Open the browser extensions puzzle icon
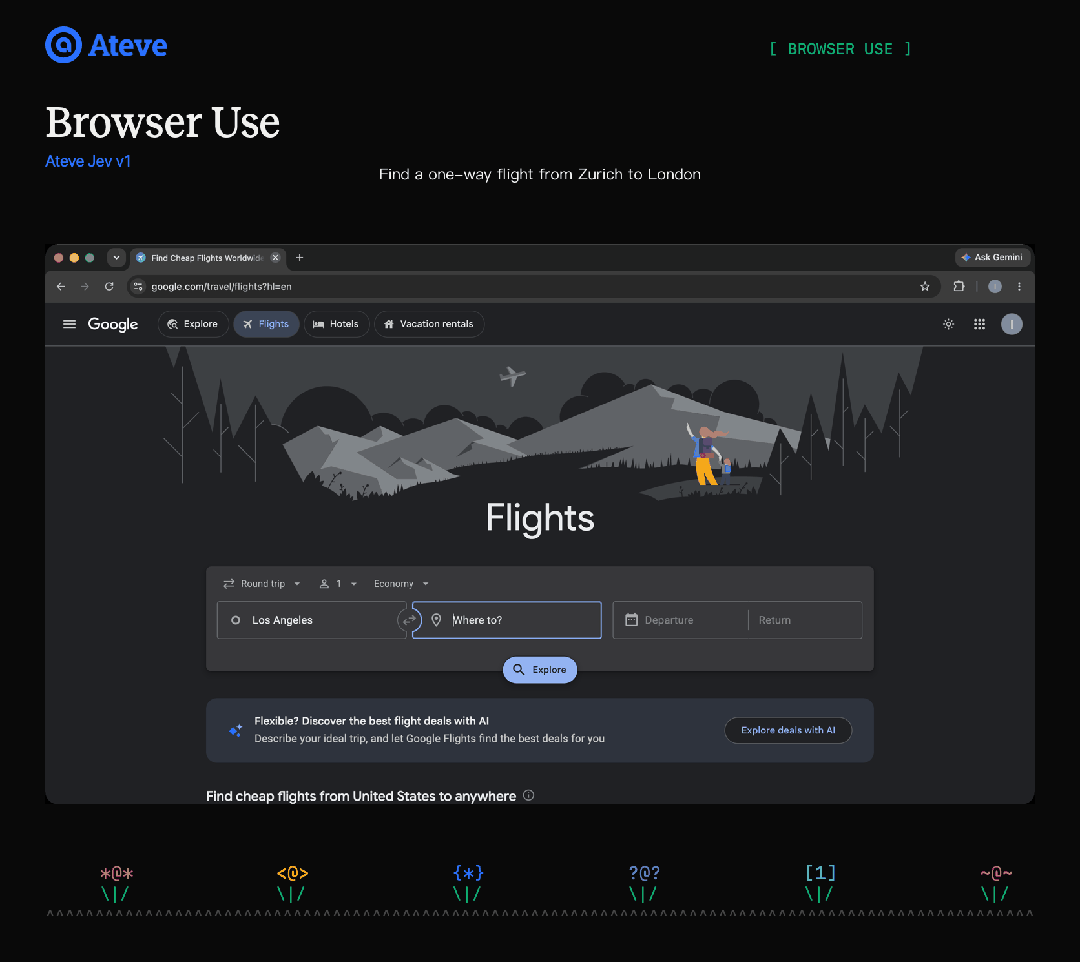The width and height of the screenshot is (1080, 962). tap(958, 286)
